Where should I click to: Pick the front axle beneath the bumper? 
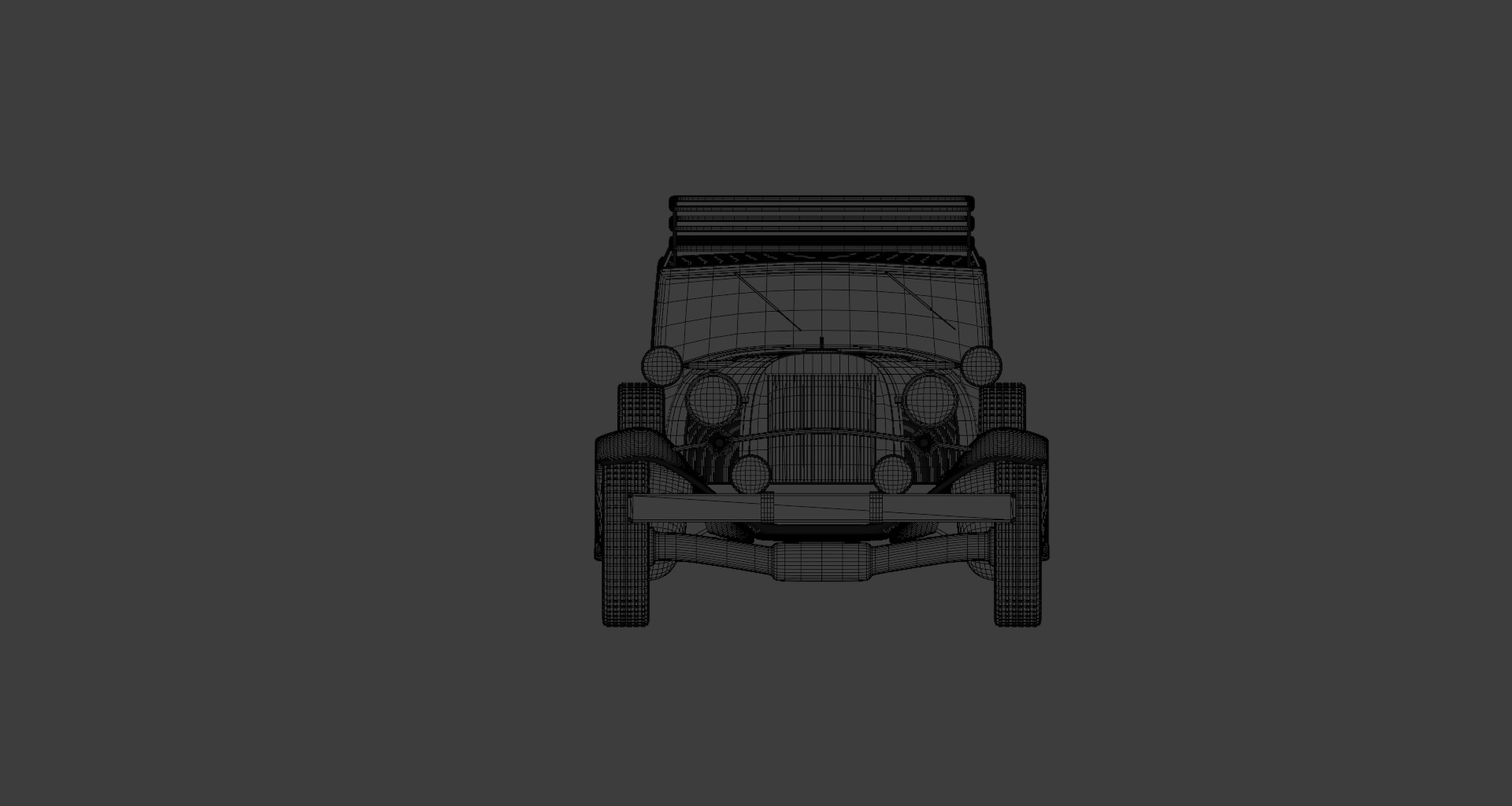(x=821, y=555)
